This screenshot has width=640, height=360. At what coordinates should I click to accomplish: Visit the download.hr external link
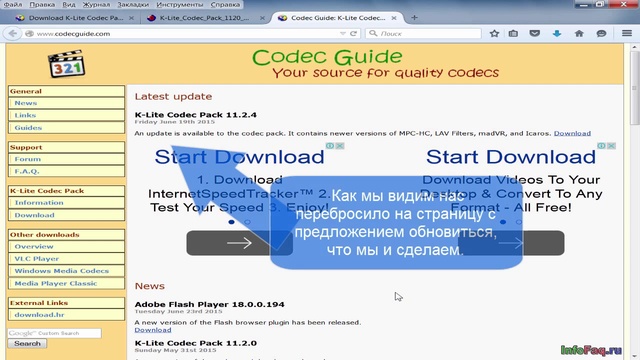coord(40,315)
